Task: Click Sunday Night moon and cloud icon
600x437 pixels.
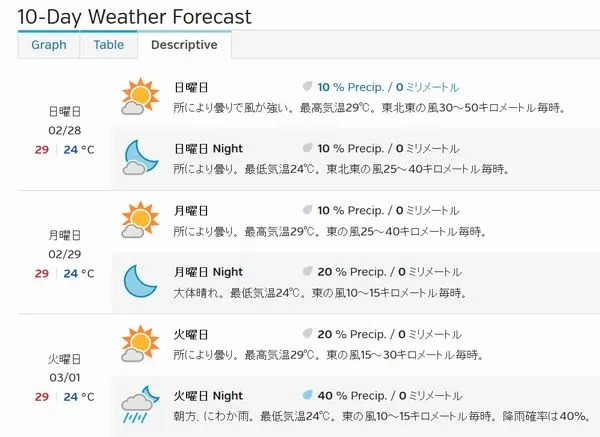Action: coord(140,158)
